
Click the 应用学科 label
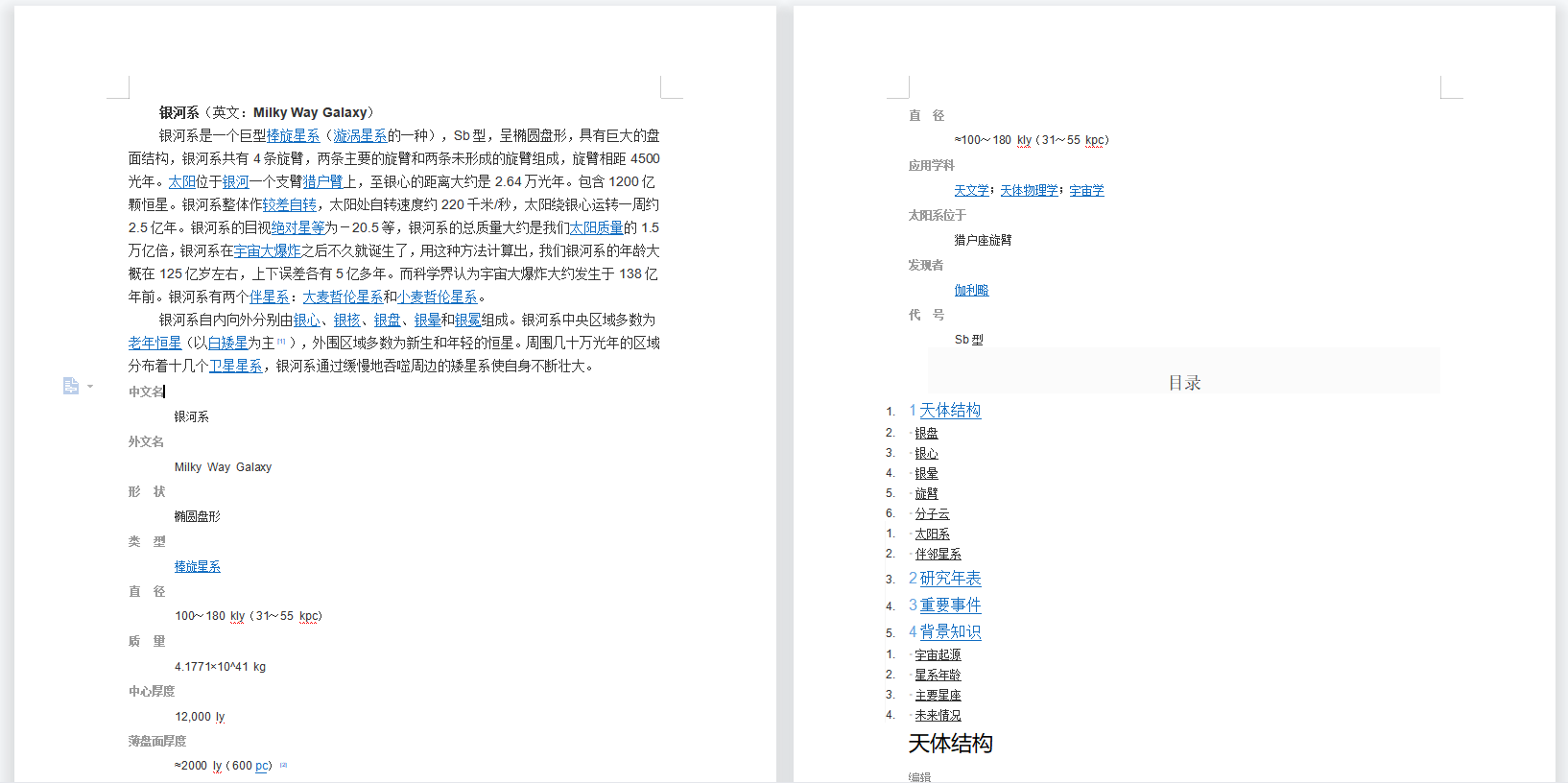931,165
